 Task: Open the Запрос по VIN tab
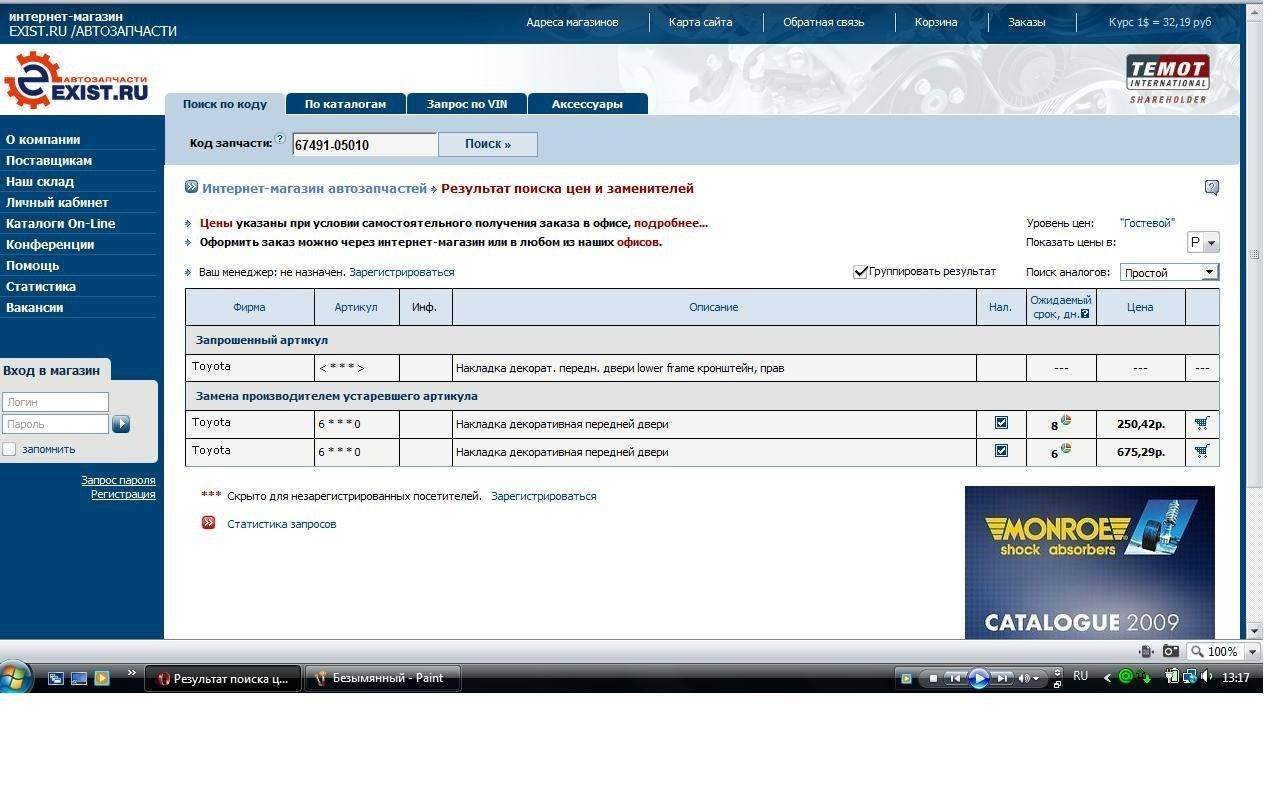pyautogui.click(x=466, y=104)
